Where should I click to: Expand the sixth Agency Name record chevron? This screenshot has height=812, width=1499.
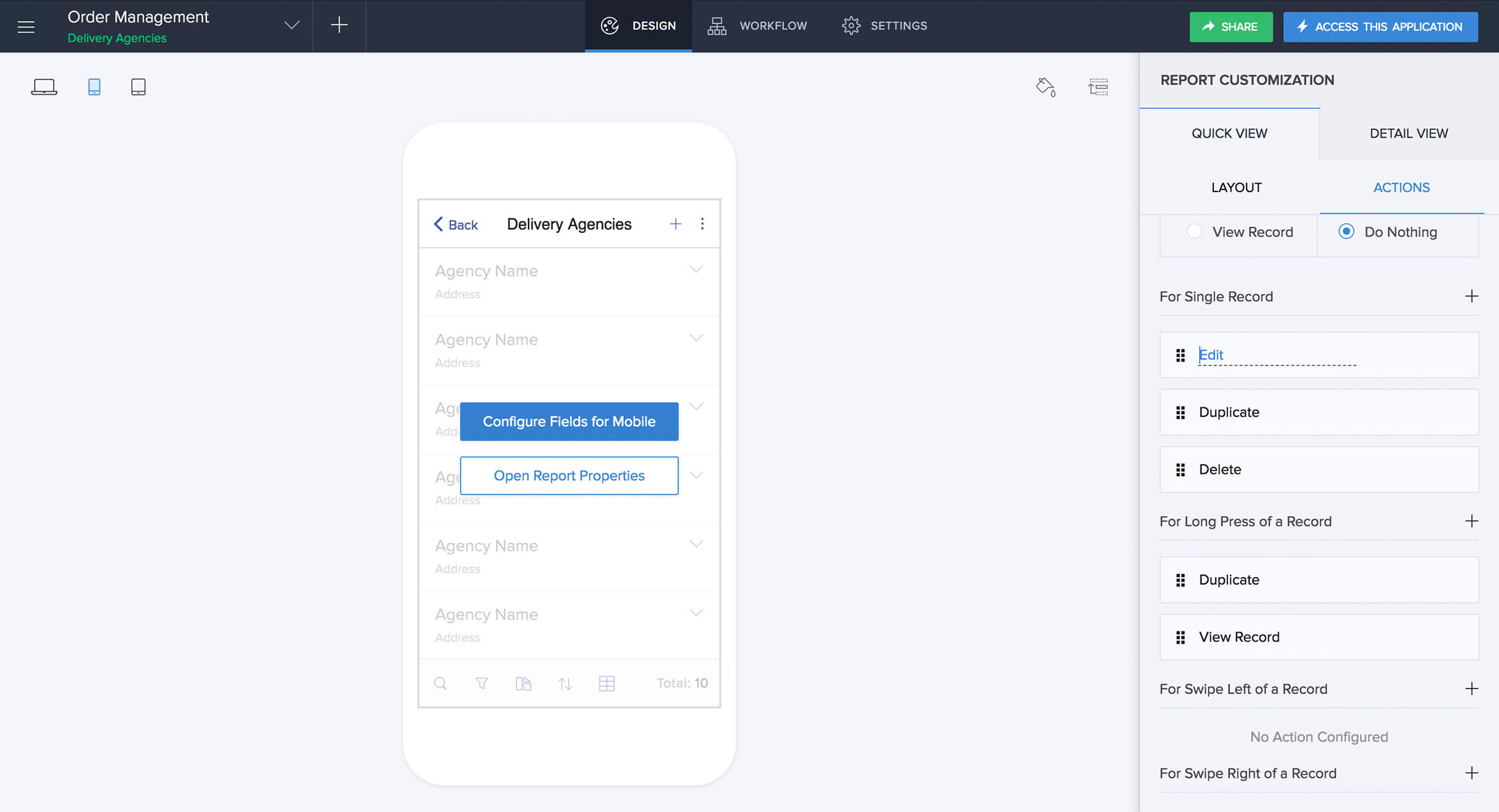pos(696,612)
